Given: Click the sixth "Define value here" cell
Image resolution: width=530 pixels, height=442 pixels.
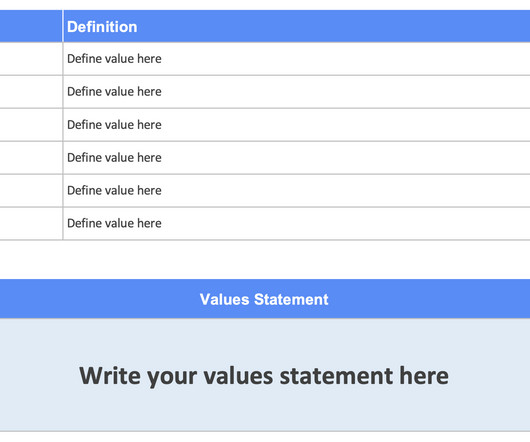Looking at the screenshot, I should point(296,223).
